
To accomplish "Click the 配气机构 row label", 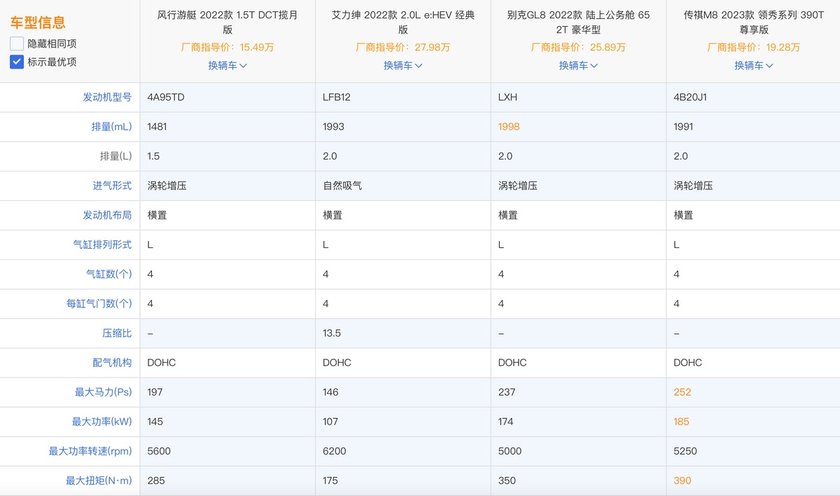I will point(112,363).
